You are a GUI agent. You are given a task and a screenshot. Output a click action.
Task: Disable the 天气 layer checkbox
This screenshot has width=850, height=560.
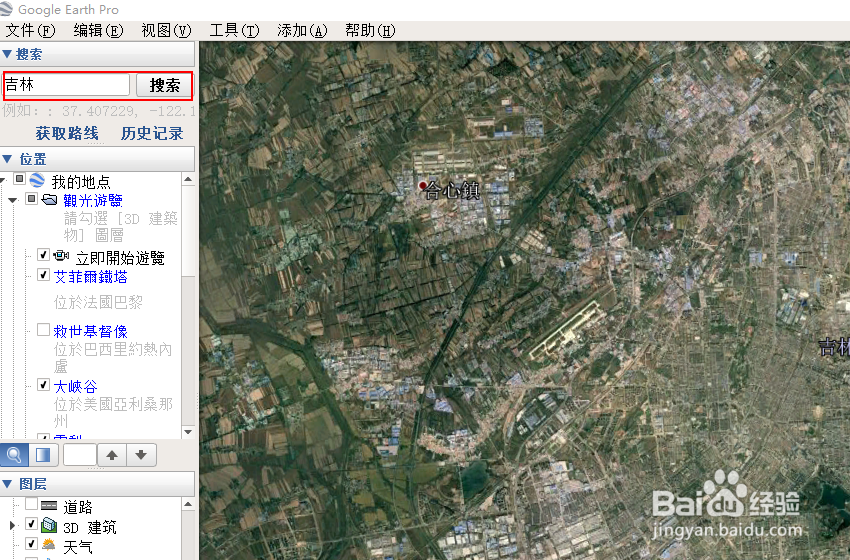(31, 544)
